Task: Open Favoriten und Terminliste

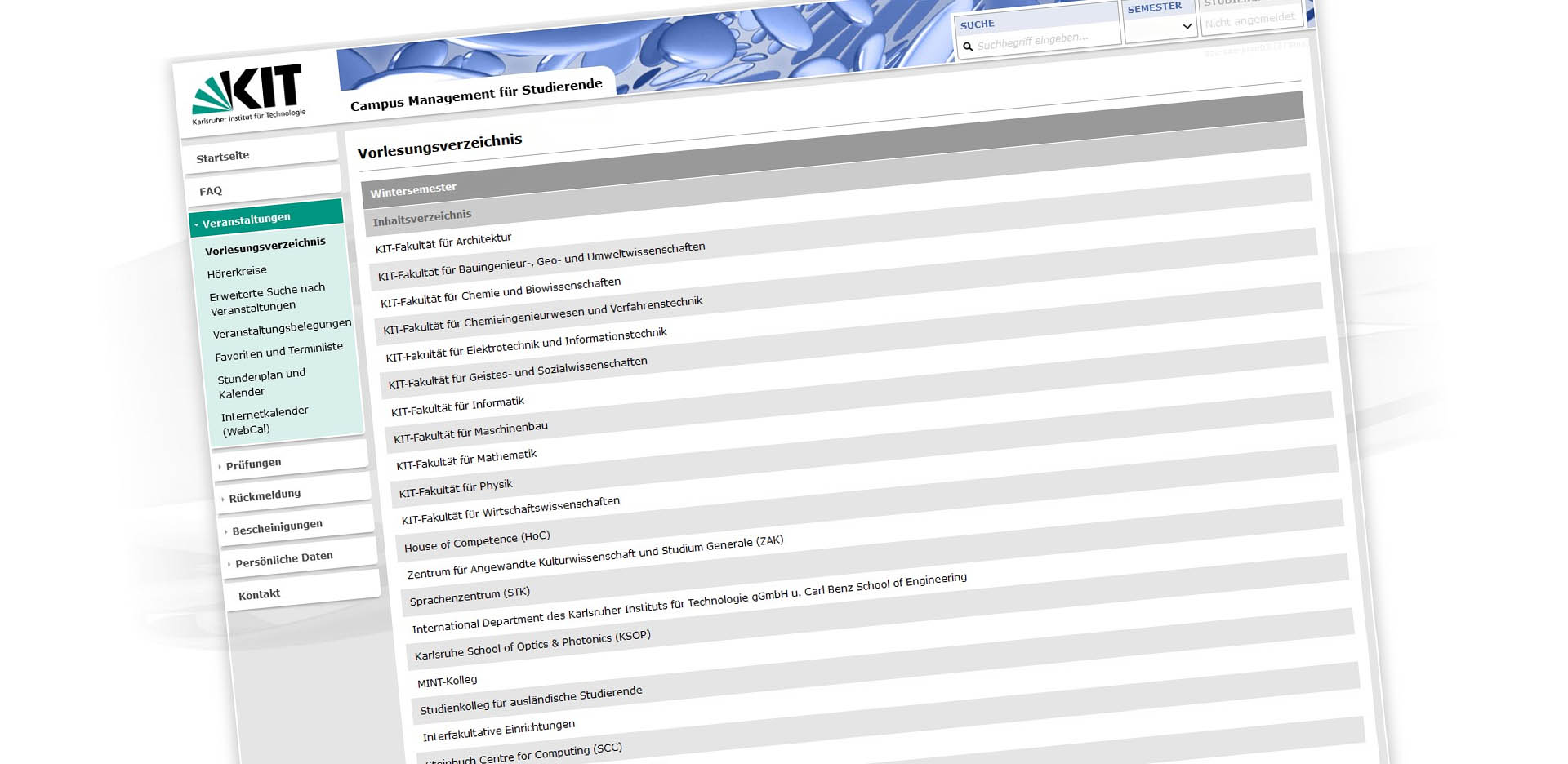Action: [x=279, y=352]
